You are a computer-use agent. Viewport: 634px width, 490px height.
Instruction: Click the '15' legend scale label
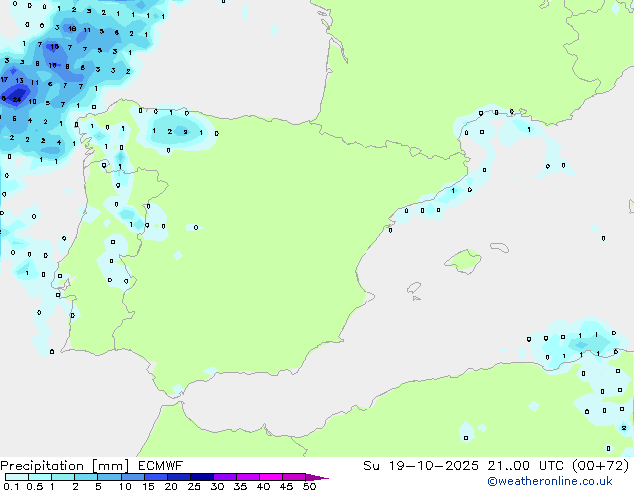pos(148,486)
